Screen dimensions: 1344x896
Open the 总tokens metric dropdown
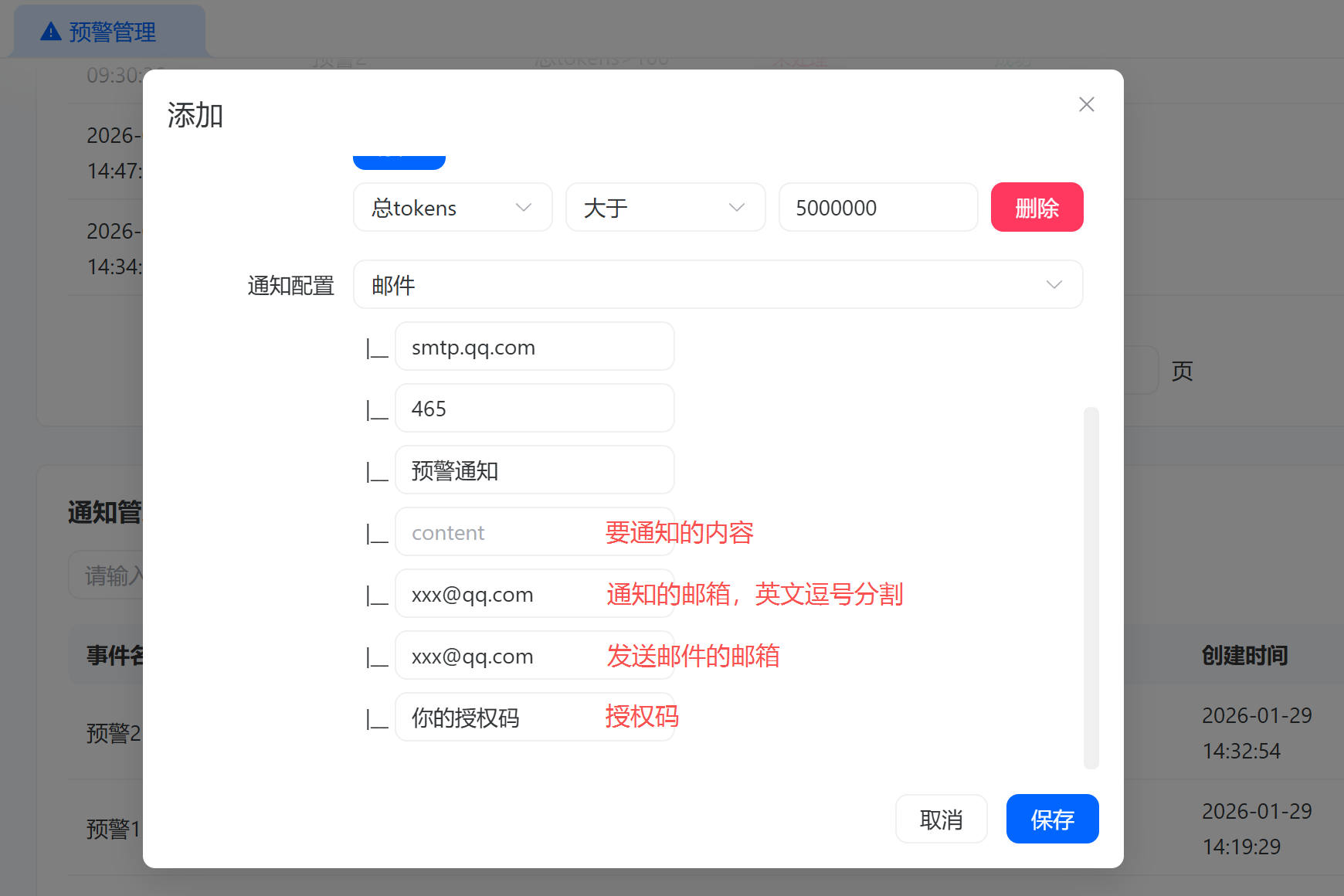pyautogui.click(x=453, y=207)
